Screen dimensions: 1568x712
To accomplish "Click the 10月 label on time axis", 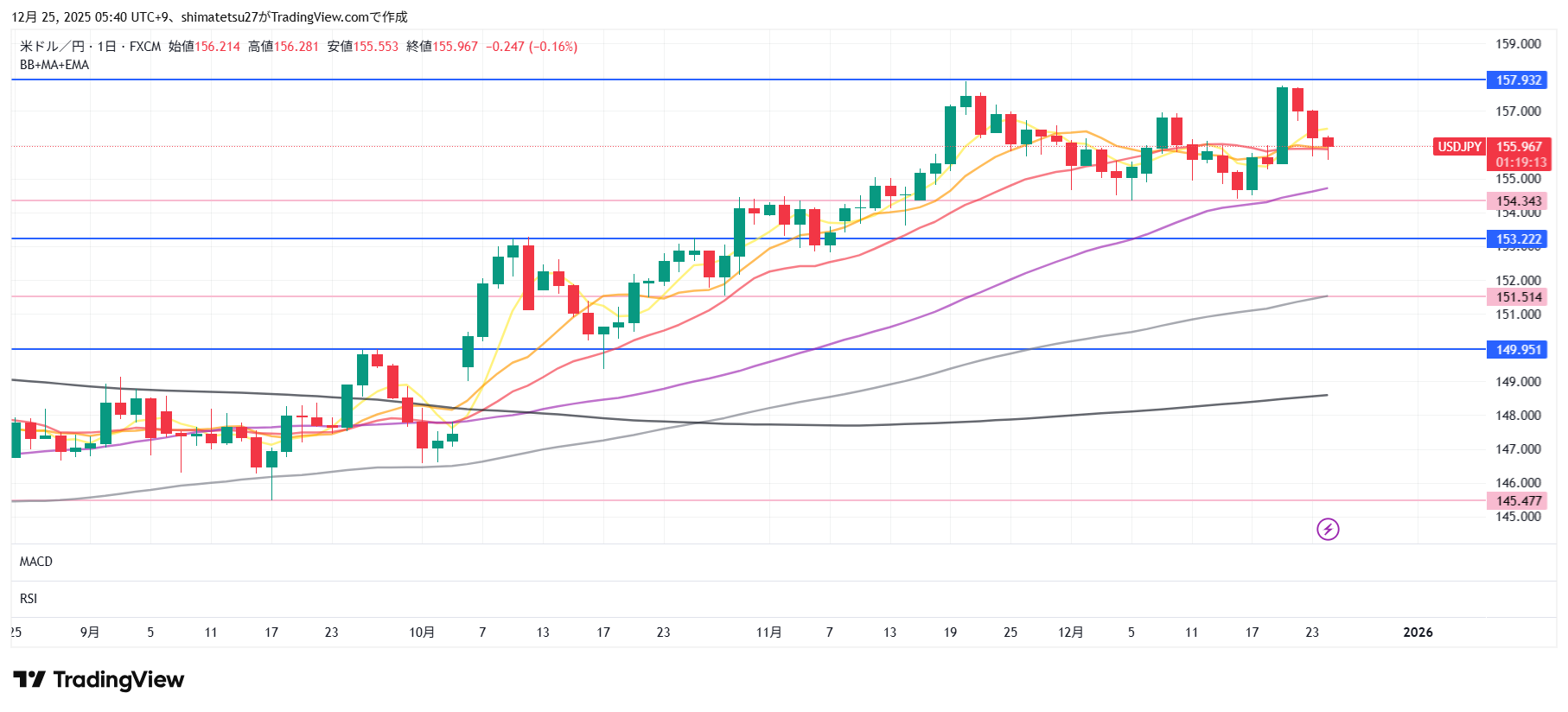I will [x=422, y=633].
